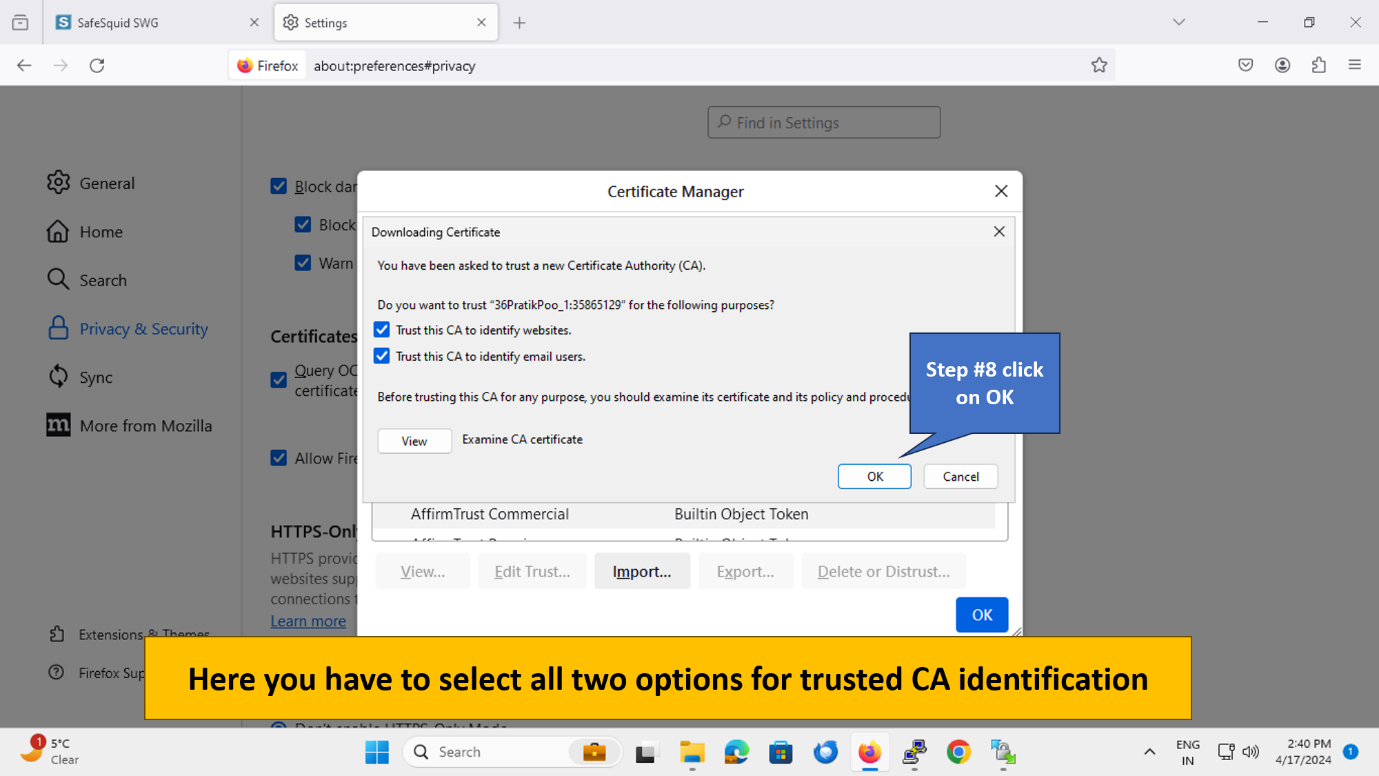Open the General settings category
The image size is (1379, 776).
(106, 183)
